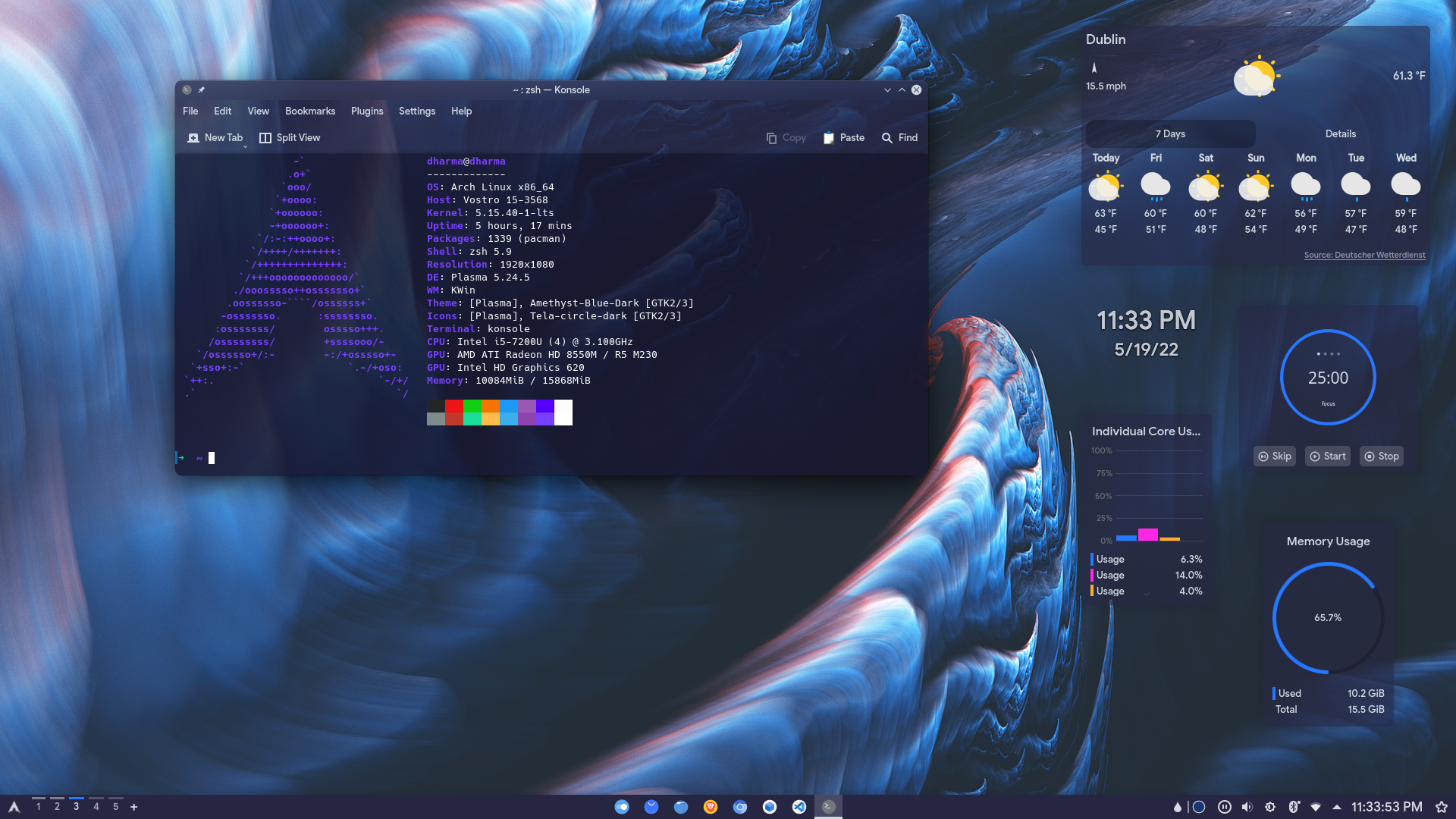Open Bluetooth settings in system tray

click(x=1294, y=807)
